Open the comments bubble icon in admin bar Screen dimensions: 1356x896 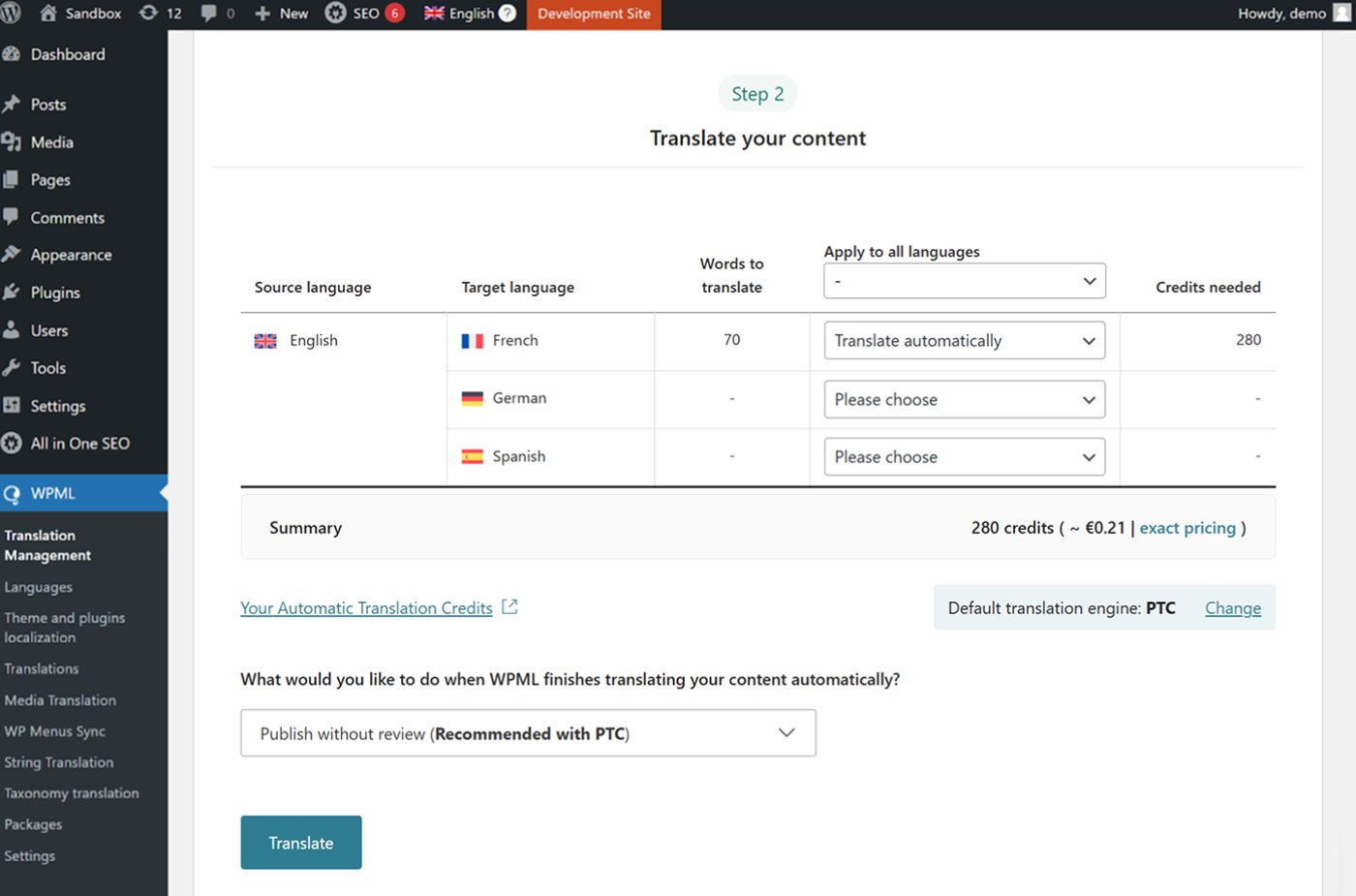click(208, 14)
